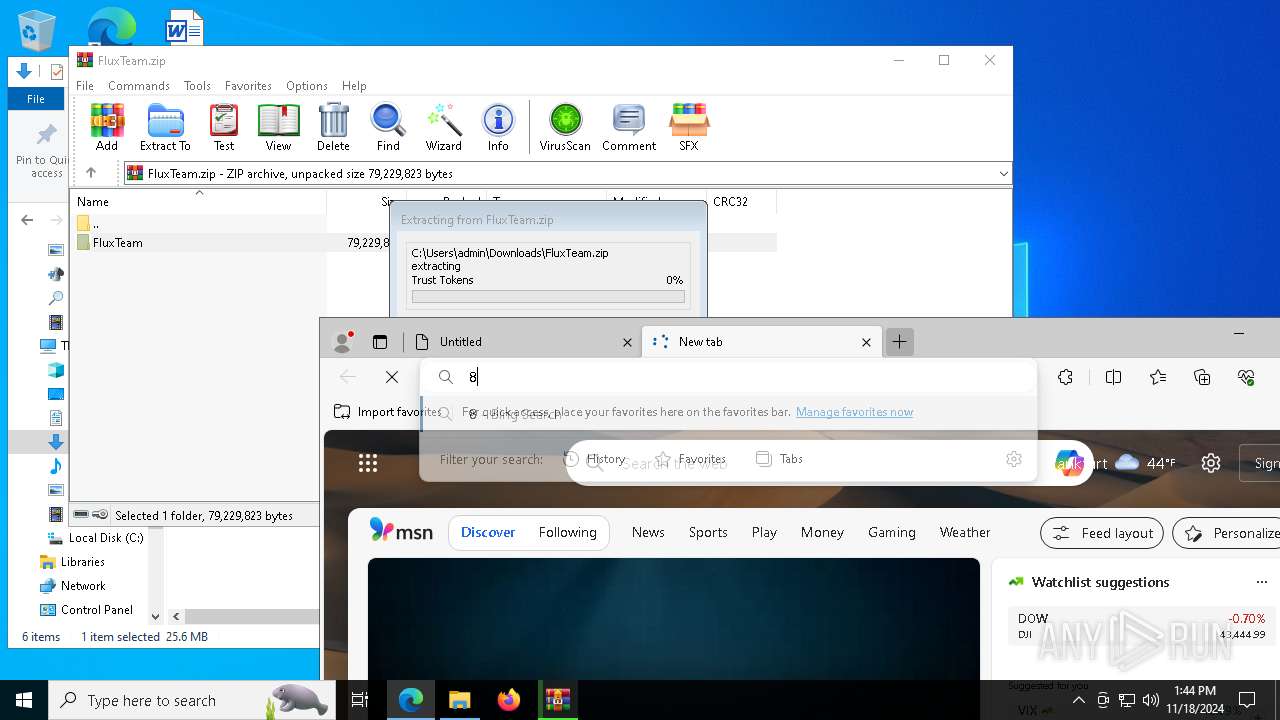The image size is (1280, 720).
Task: Switch to the Following feed tab
Action: click(x=567, y=533)
